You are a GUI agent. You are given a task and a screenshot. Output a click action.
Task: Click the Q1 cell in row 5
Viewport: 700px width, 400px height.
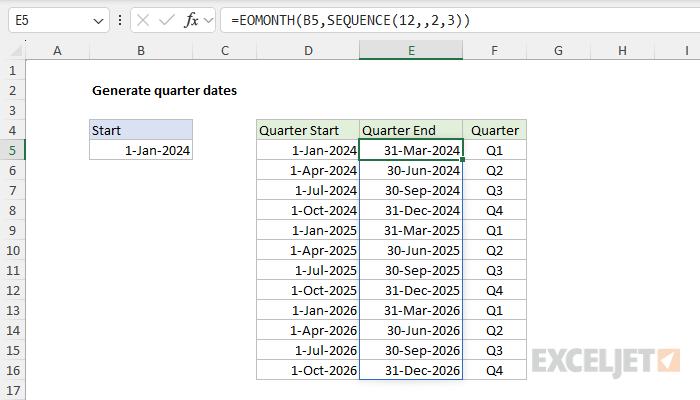(x=495, y=150)
